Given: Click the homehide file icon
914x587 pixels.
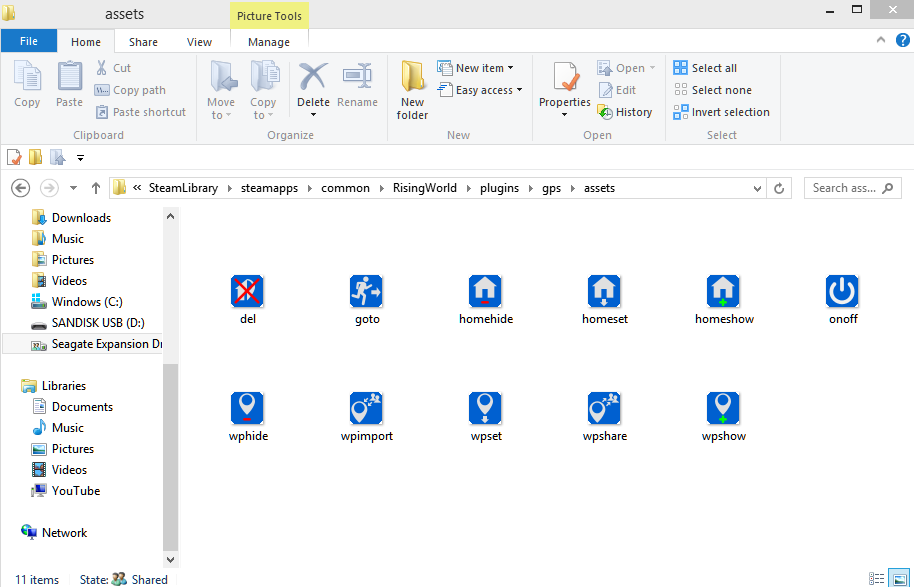Looking at the screenshot, I should pyautogui.click(x=485, y=292).
